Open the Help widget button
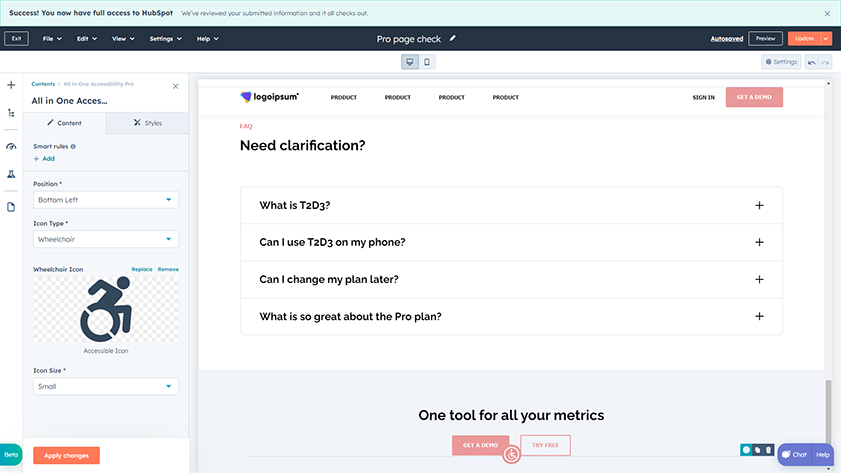Screen dimensions: 841x473 click(x=823, y=454)
